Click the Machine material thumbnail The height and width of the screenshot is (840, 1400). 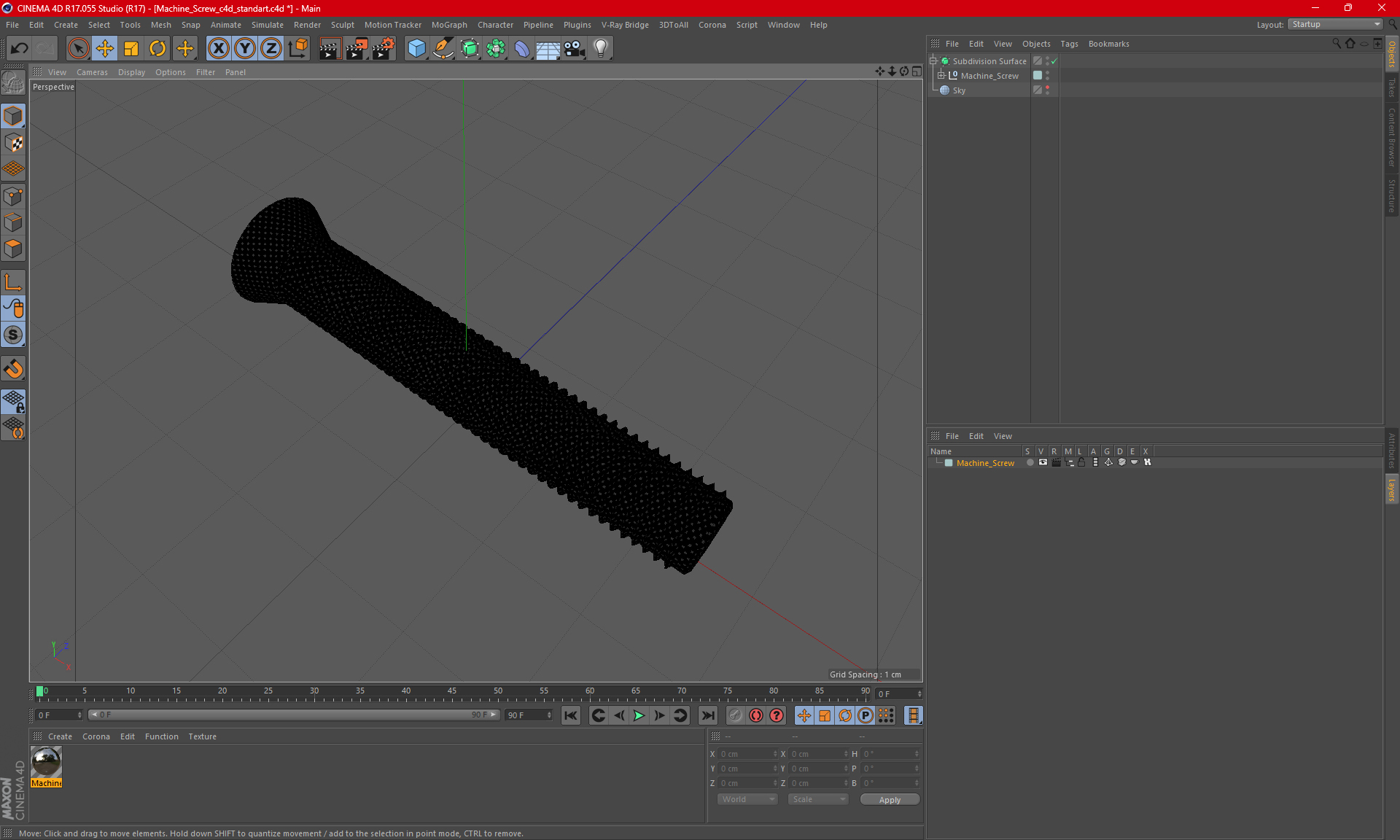click(x=47, y=762)
